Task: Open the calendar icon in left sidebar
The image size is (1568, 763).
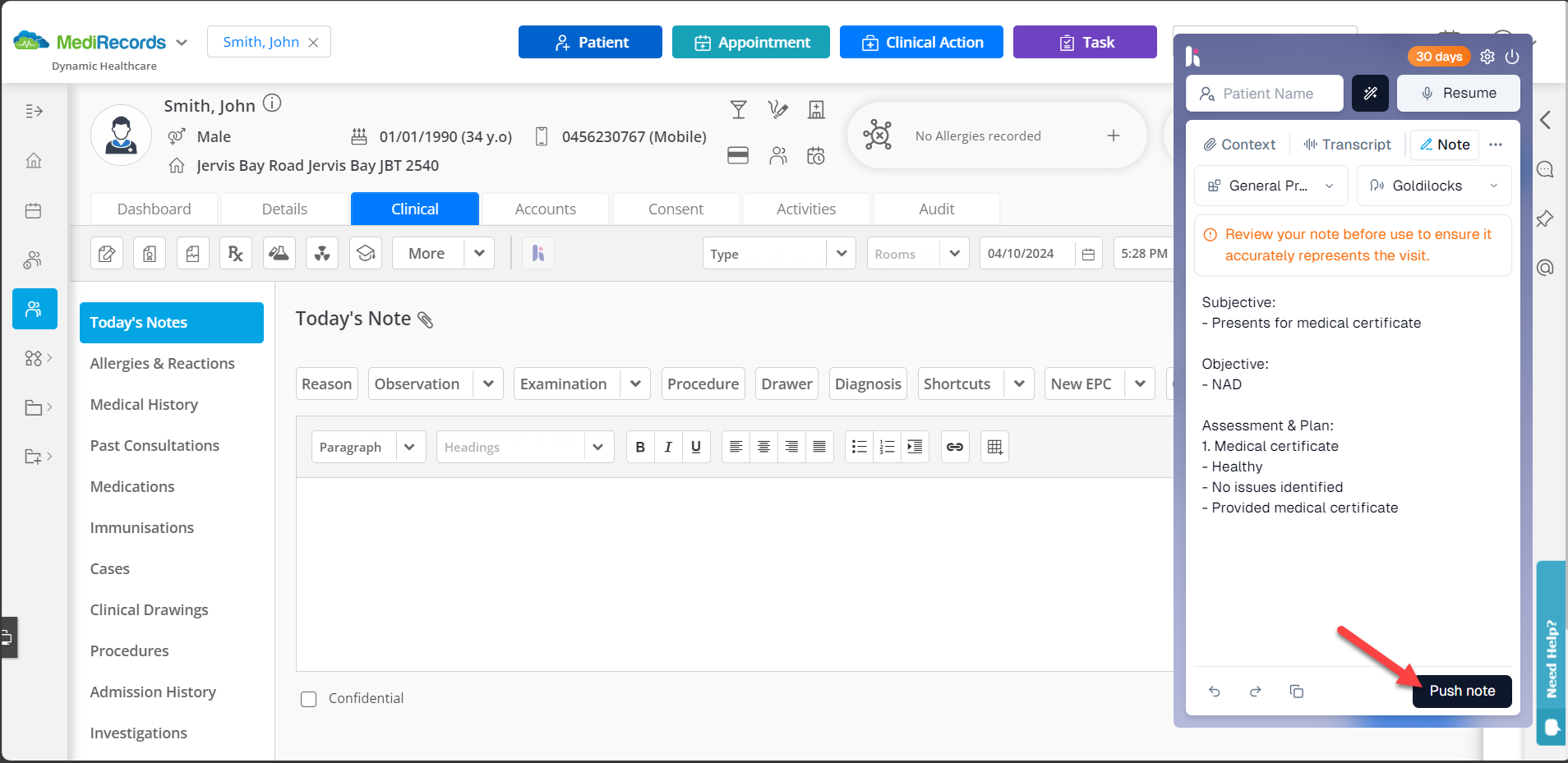Action: 34,210
